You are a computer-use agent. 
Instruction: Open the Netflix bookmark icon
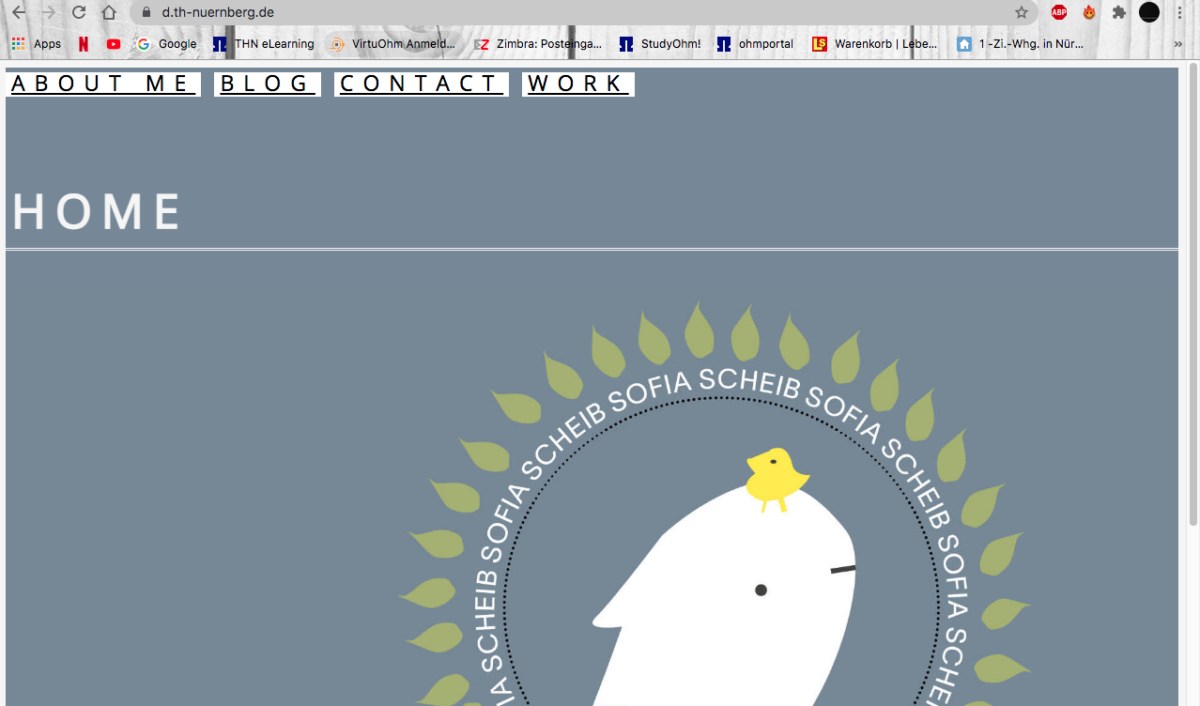[x=83, y=44]
